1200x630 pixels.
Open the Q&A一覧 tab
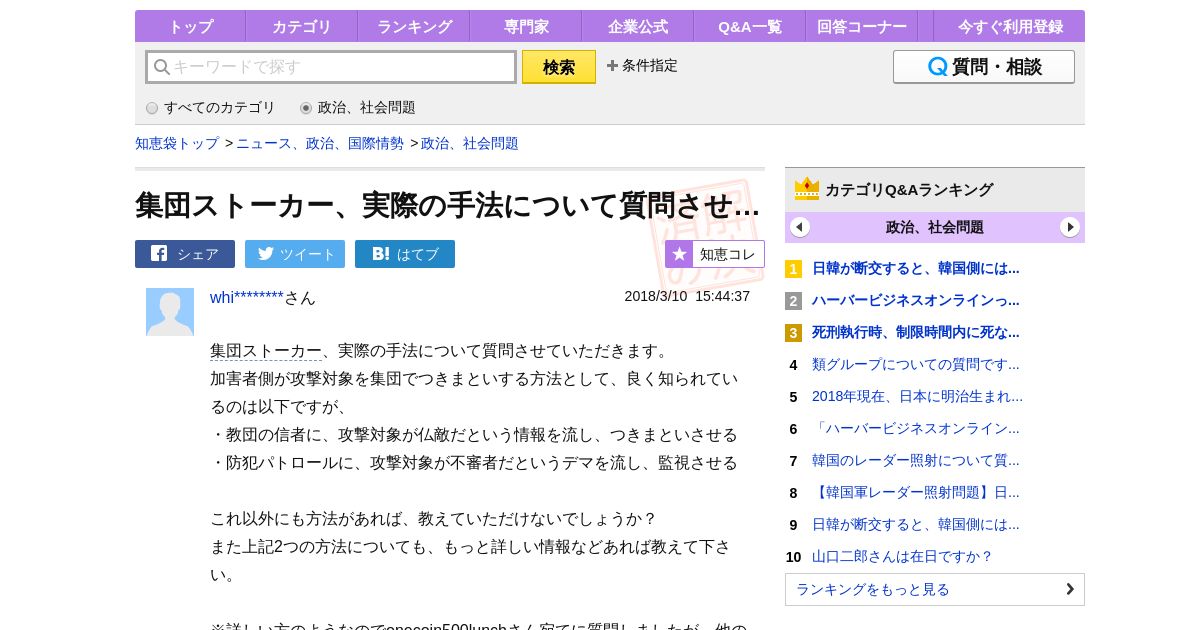click(x=750, y=26)
